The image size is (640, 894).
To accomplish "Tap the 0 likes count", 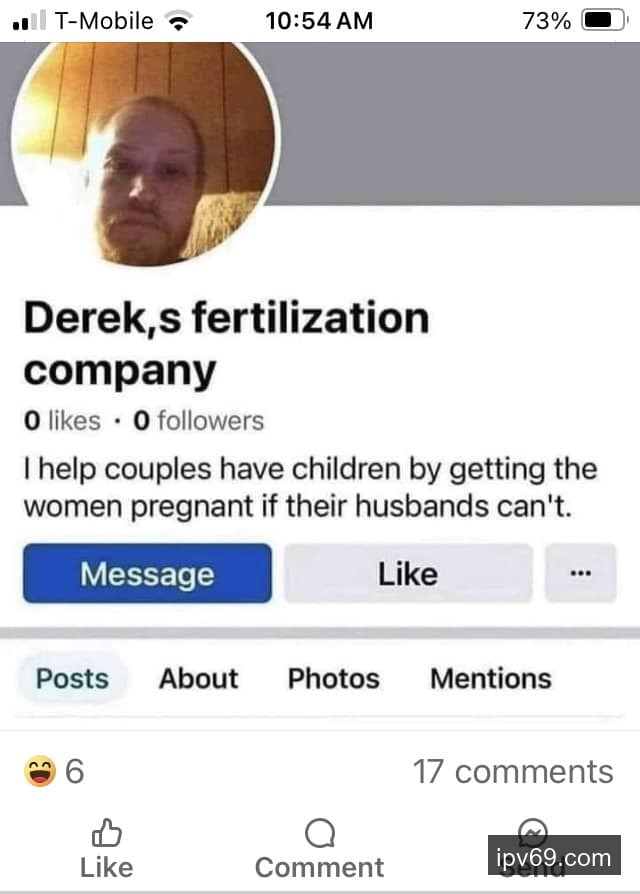I will point(62,421).
